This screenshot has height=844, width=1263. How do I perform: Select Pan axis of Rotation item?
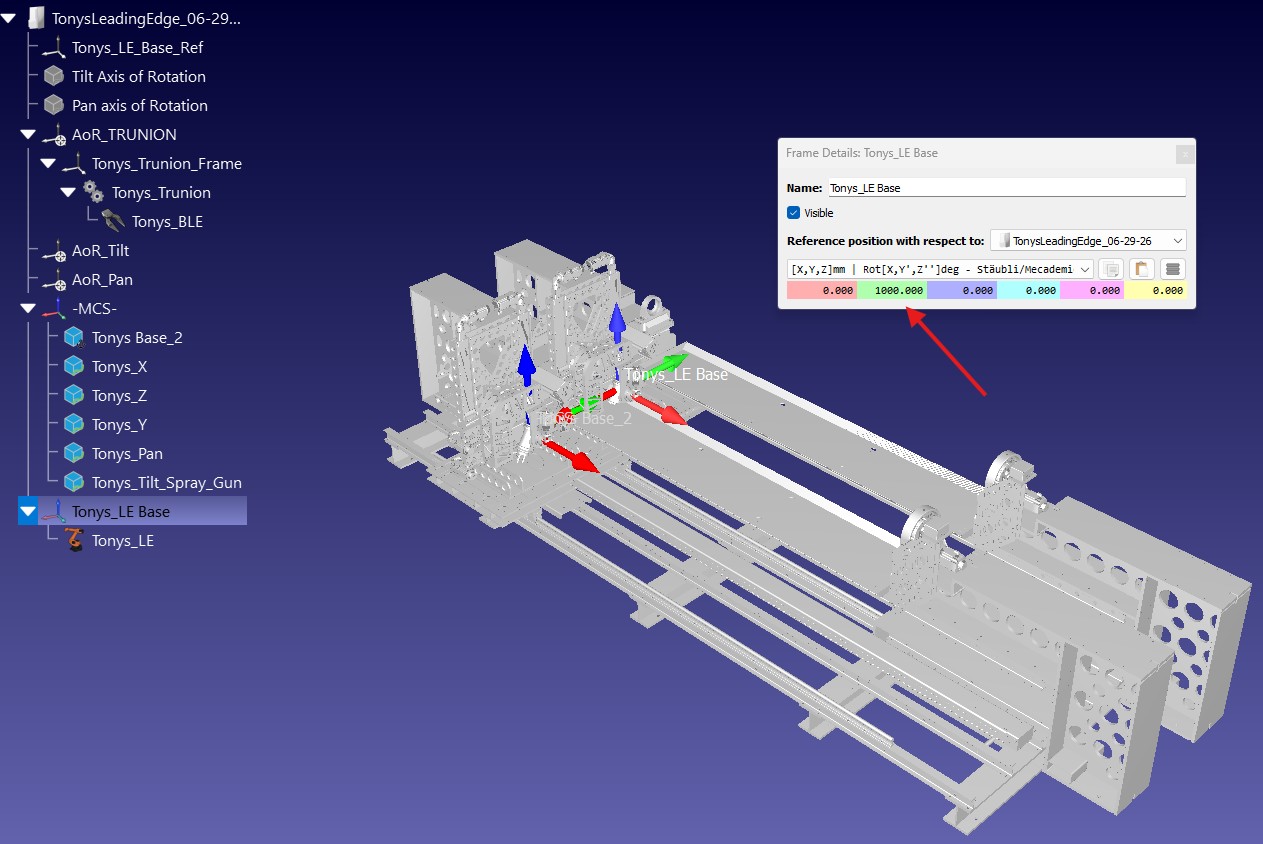(140, 105)
